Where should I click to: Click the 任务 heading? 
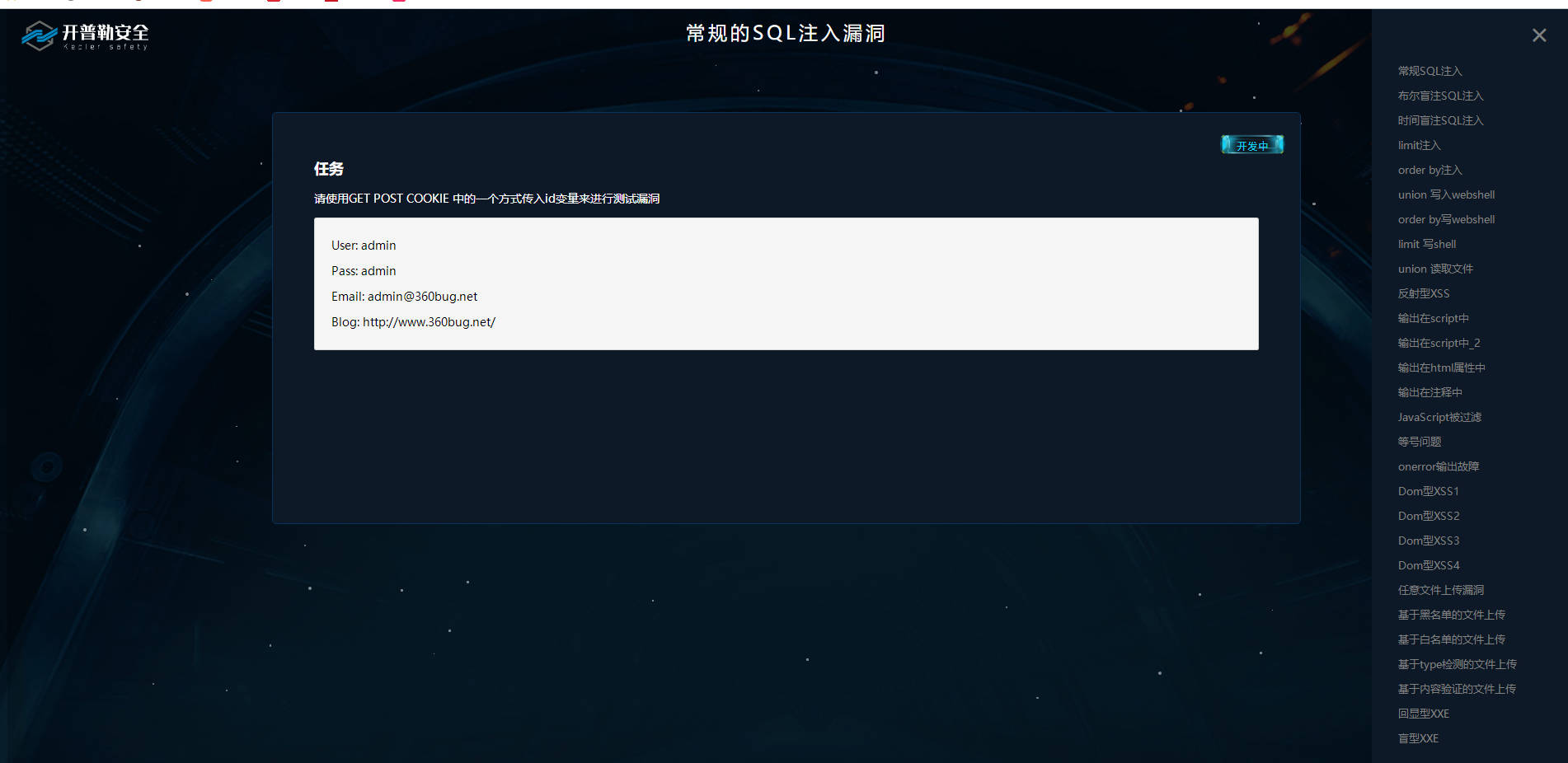pos(329,169)
